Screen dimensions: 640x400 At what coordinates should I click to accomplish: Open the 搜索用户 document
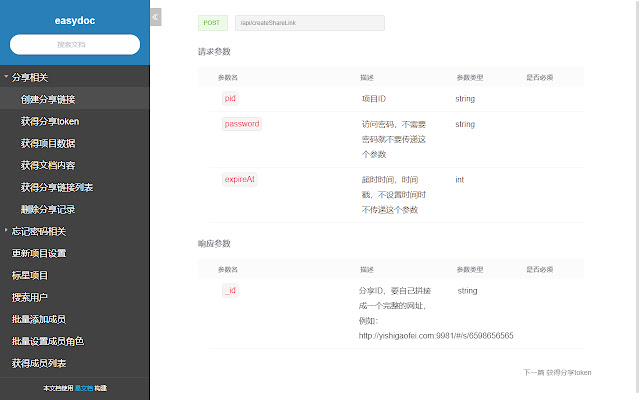[x=30, y=297]
